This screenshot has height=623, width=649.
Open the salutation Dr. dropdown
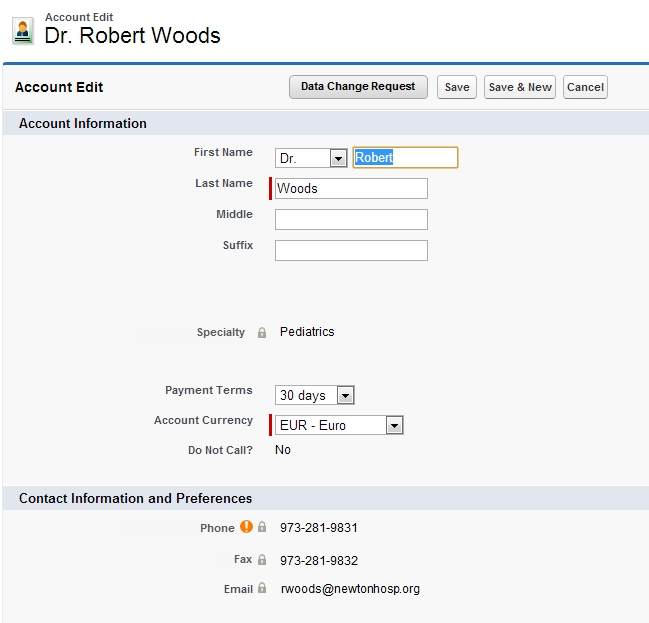[311, 158]
